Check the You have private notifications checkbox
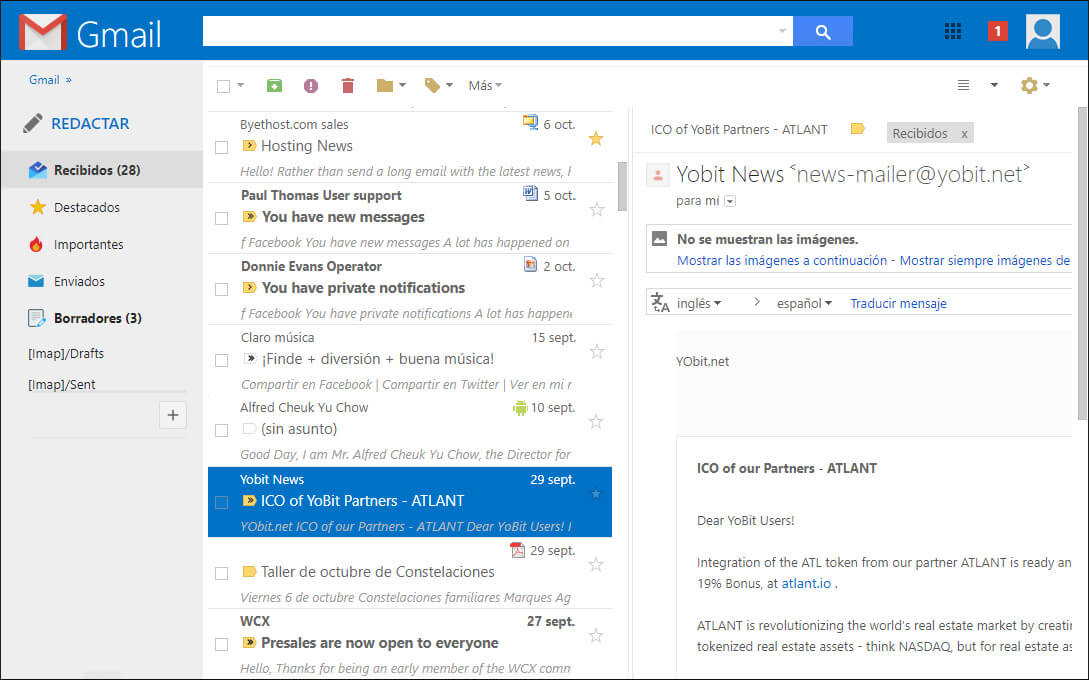1089x680 pixels. tap(222, 289)
